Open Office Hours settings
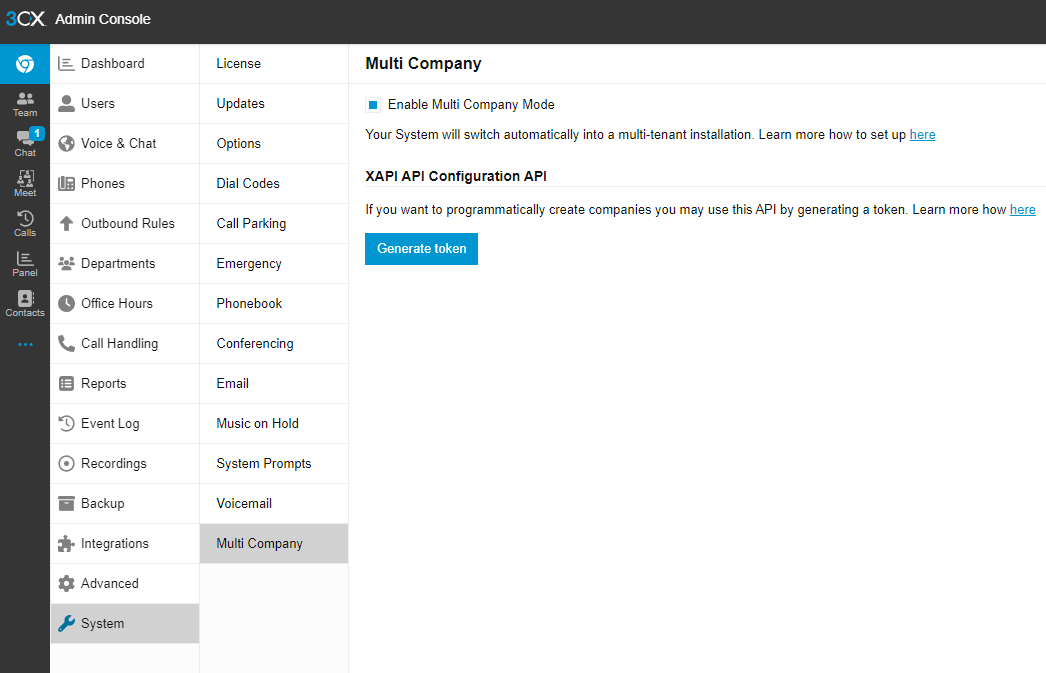 (x=125, y=303)
